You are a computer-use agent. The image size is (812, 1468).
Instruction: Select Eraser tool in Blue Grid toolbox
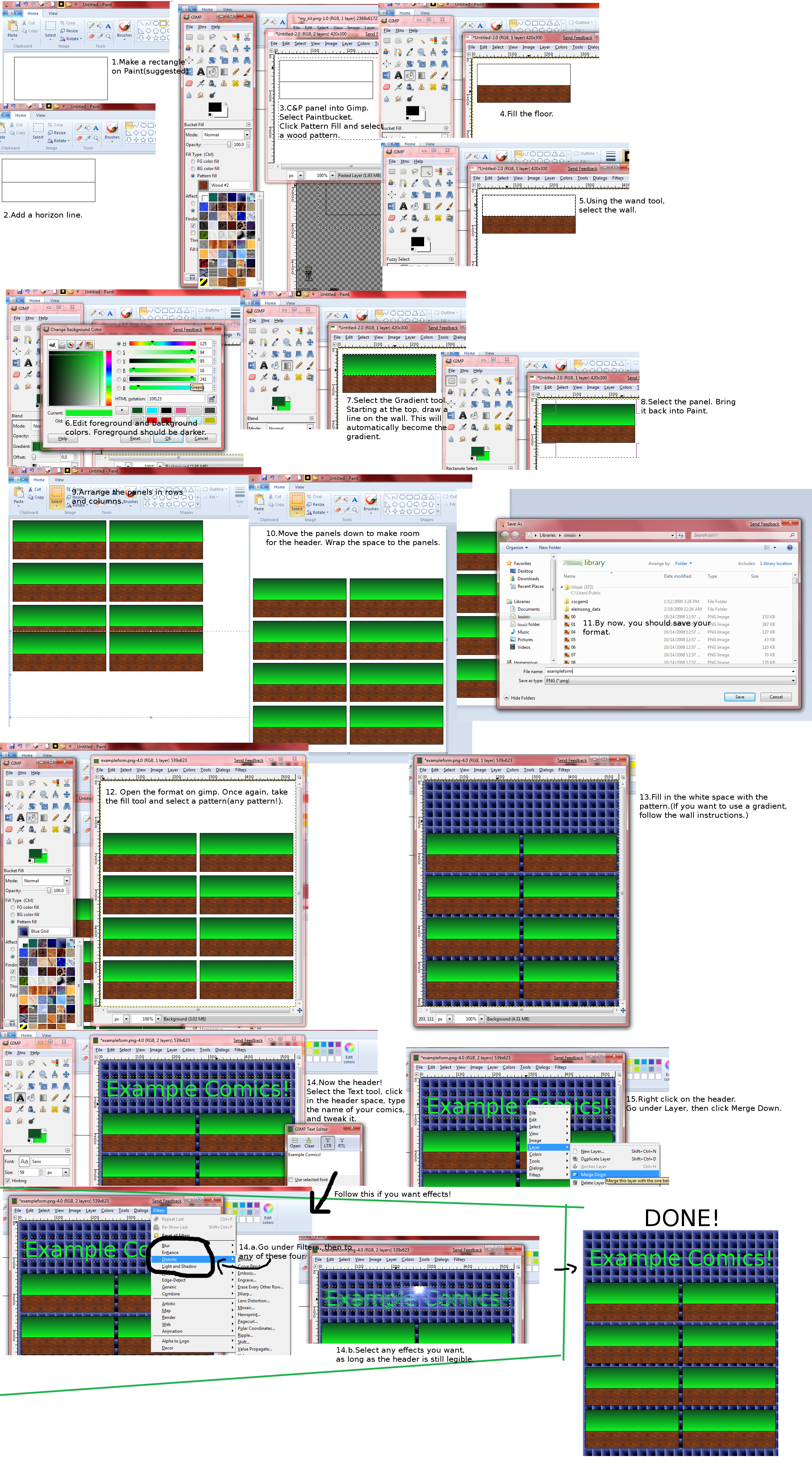tap(9, 829)
